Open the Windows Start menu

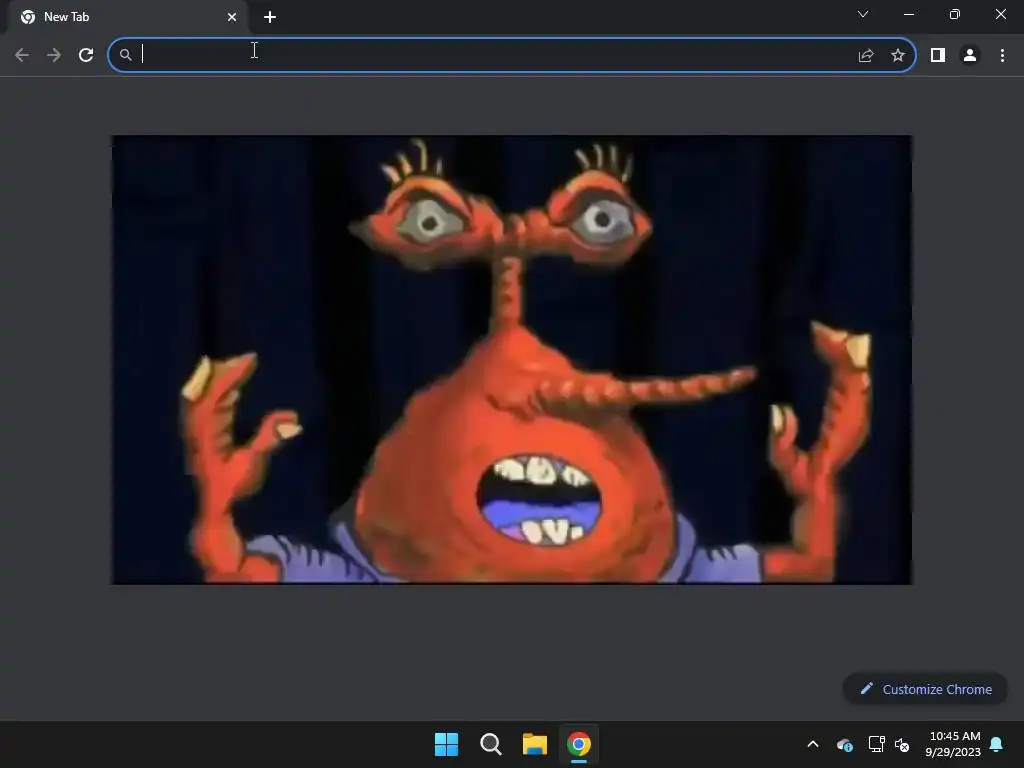tap(447, 744)
